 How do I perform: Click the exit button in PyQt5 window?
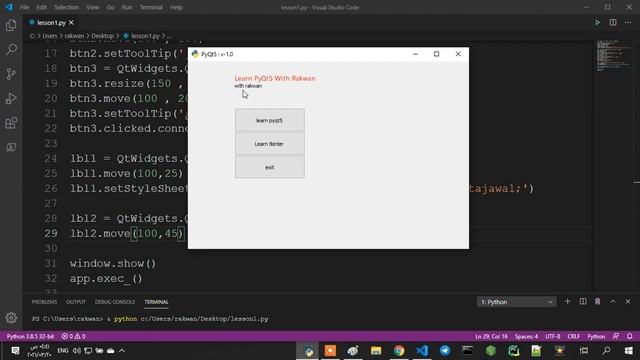click(269, 167)
